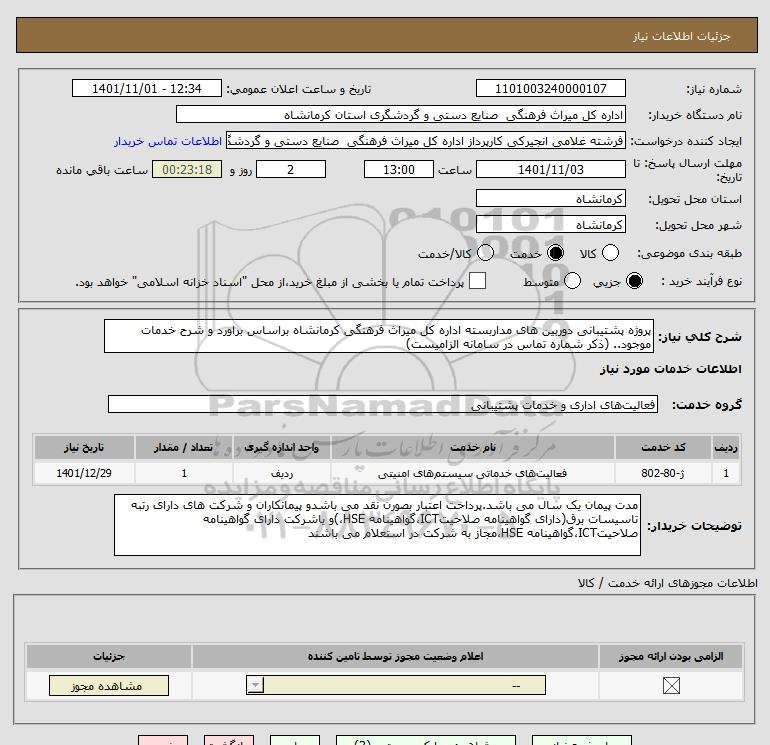The height and width of the screenshot is (745, 770).
Task: Click the اطلاعات خدمات مورد نیاز heading
Action: coord(671,369)
